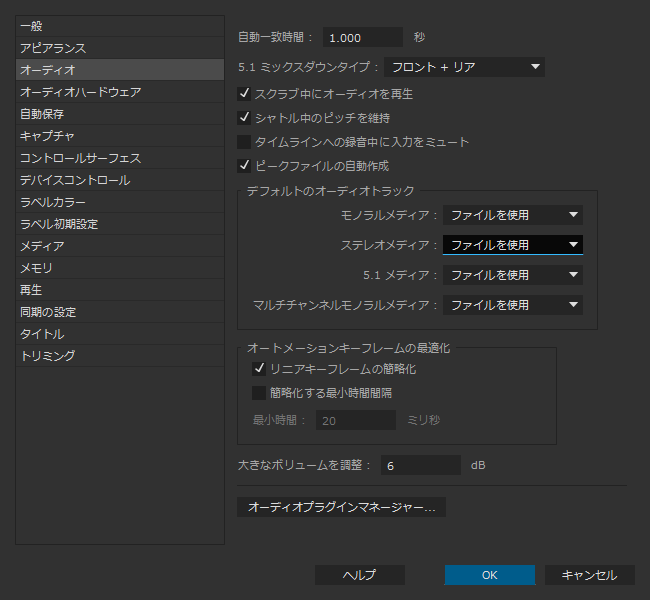Expand the モノラルメディア dropdown
Viewport: 650px width, 600px height.
pos(512,214)
